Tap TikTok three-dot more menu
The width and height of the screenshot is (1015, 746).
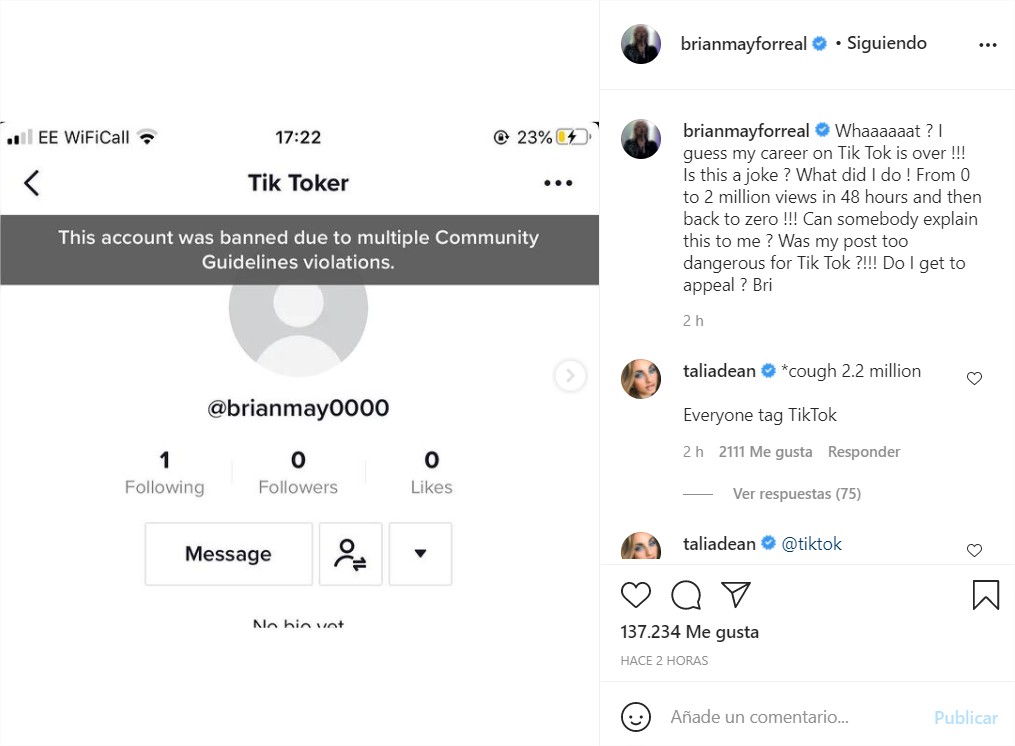pyautogui.click(x=558, y=183)
